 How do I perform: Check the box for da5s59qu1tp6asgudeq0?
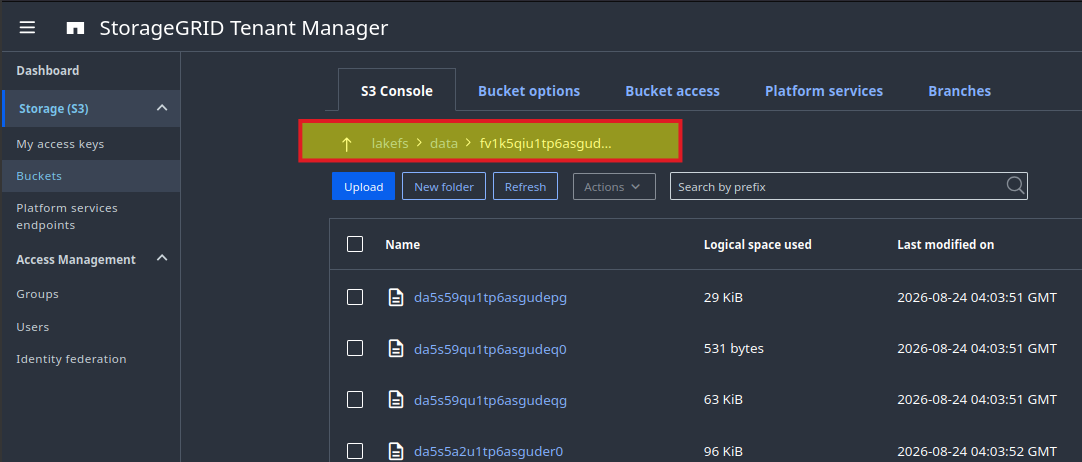click(355, 348)
